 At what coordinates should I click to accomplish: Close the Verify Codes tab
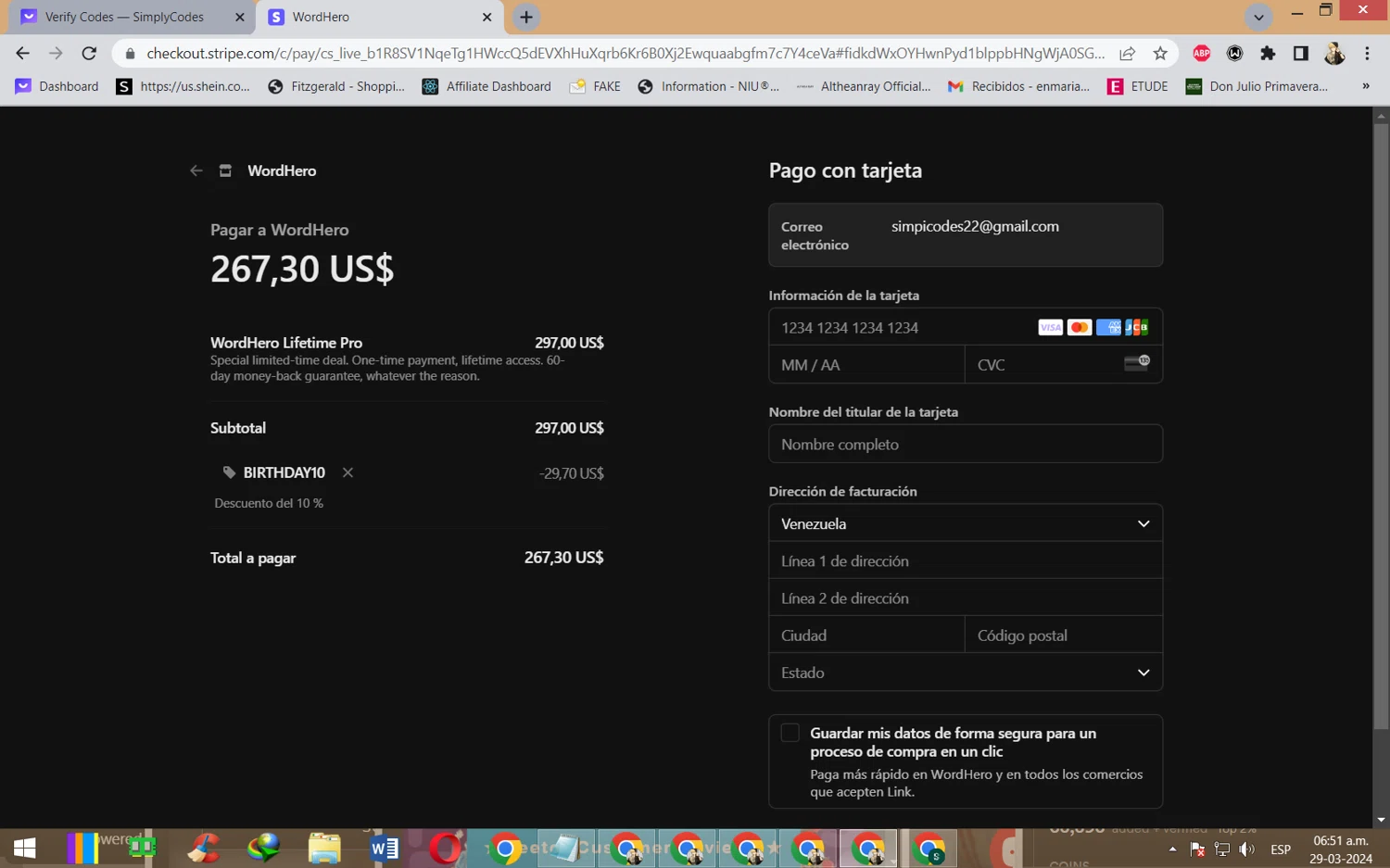[240, 17]
